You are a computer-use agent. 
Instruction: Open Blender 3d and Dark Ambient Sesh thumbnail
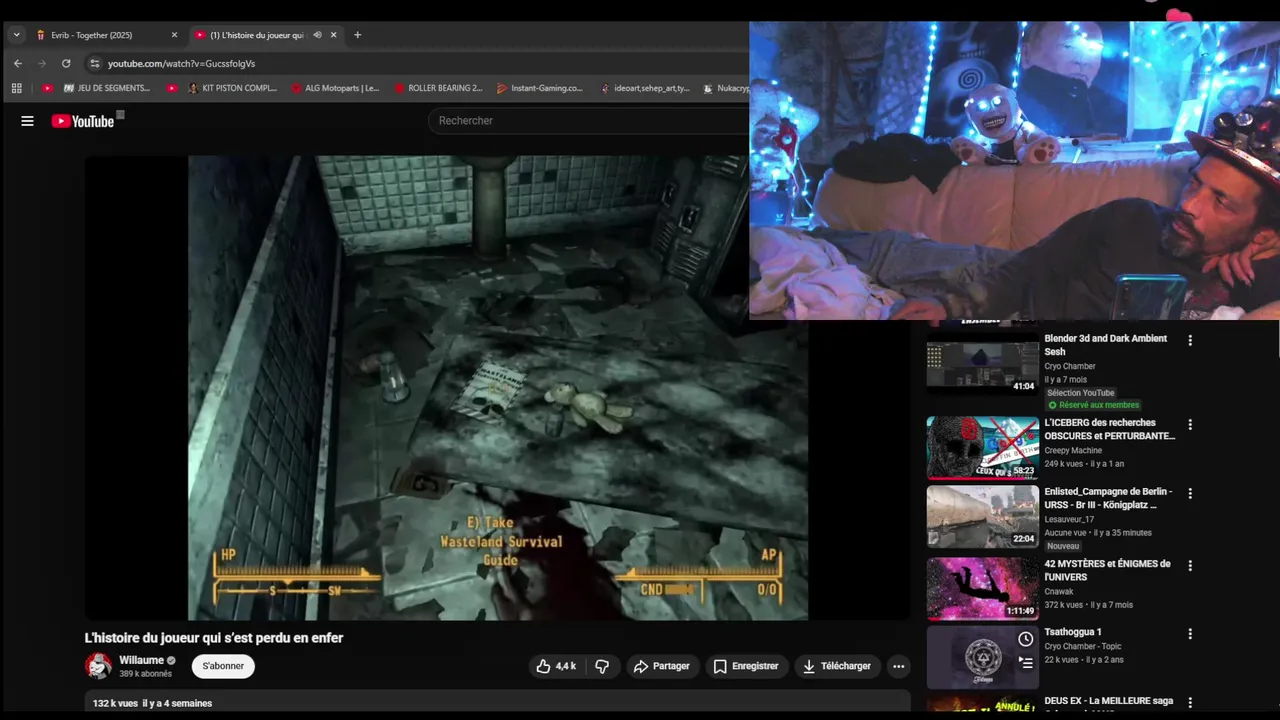[983, 367]
